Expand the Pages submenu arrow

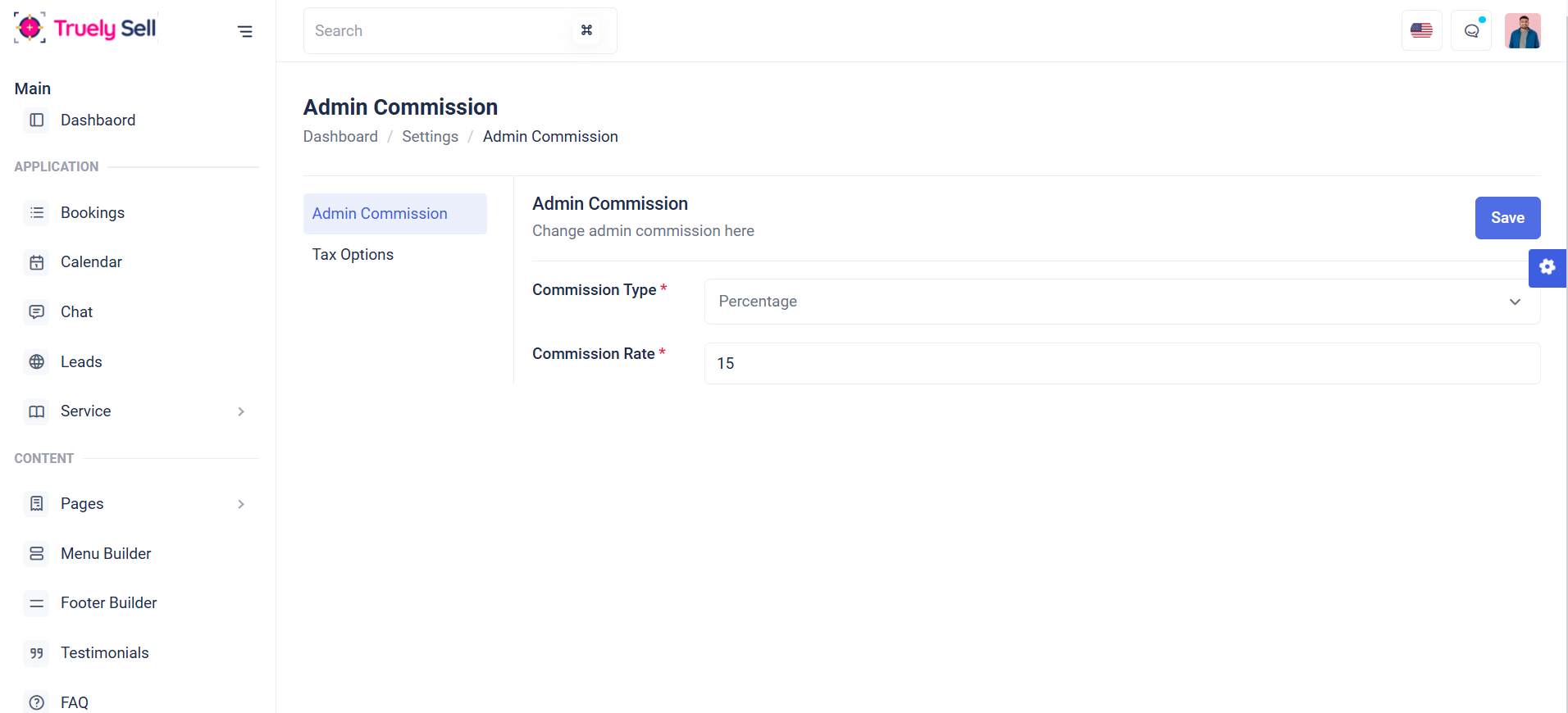pyautogui.click(x=241, y=504)
